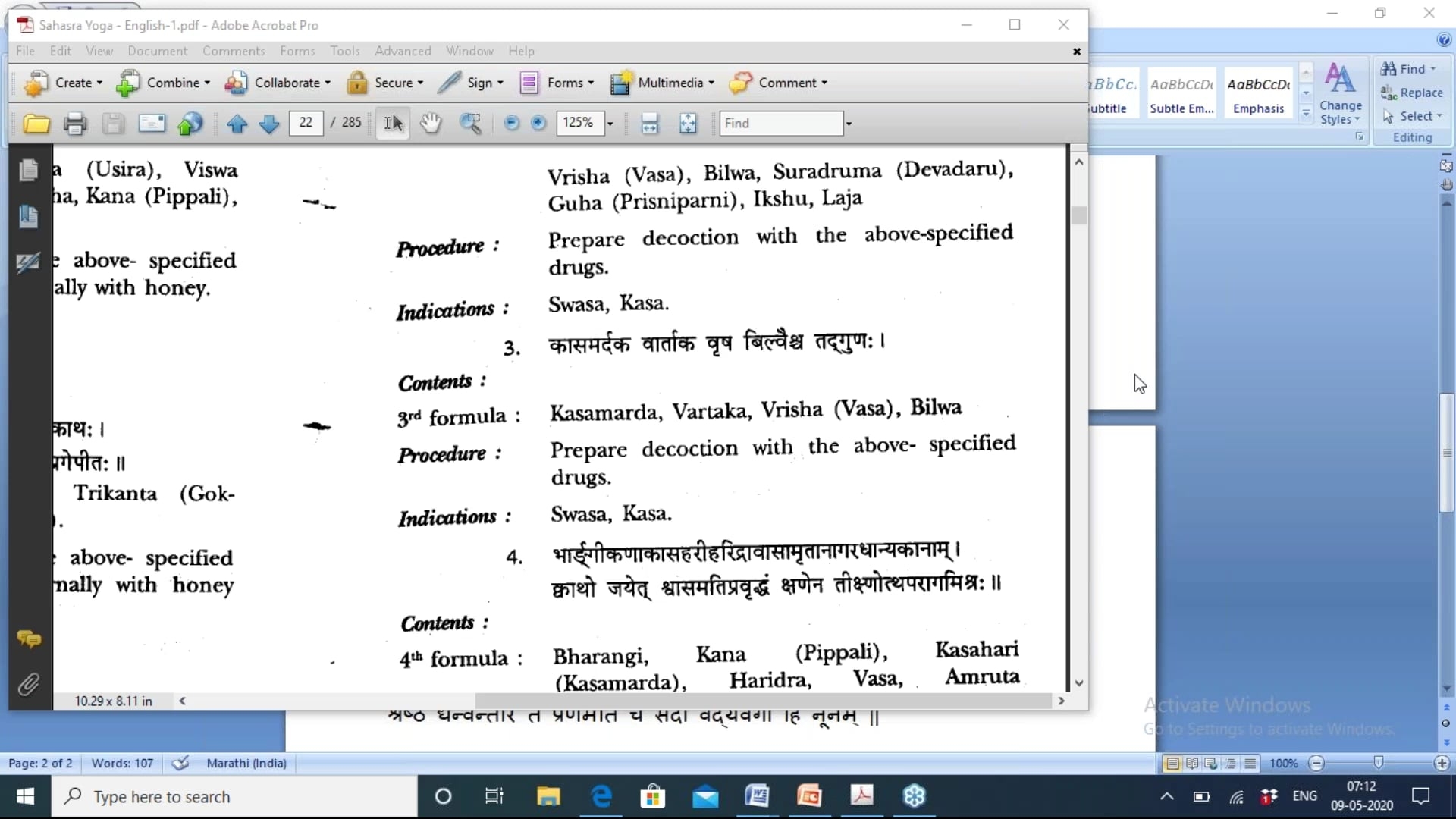Select the Hand tool
The height and width of the screenshot is (819, 1456).
pyautogui.click(x=431, y=123)
